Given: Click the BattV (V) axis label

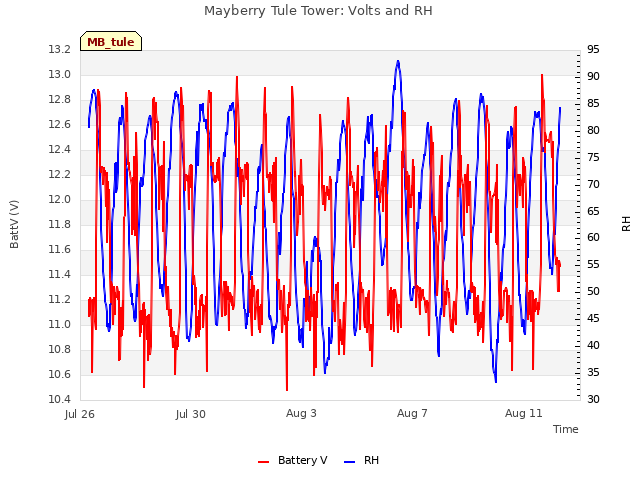Looking at the screenshot, I should coord(14,224).
